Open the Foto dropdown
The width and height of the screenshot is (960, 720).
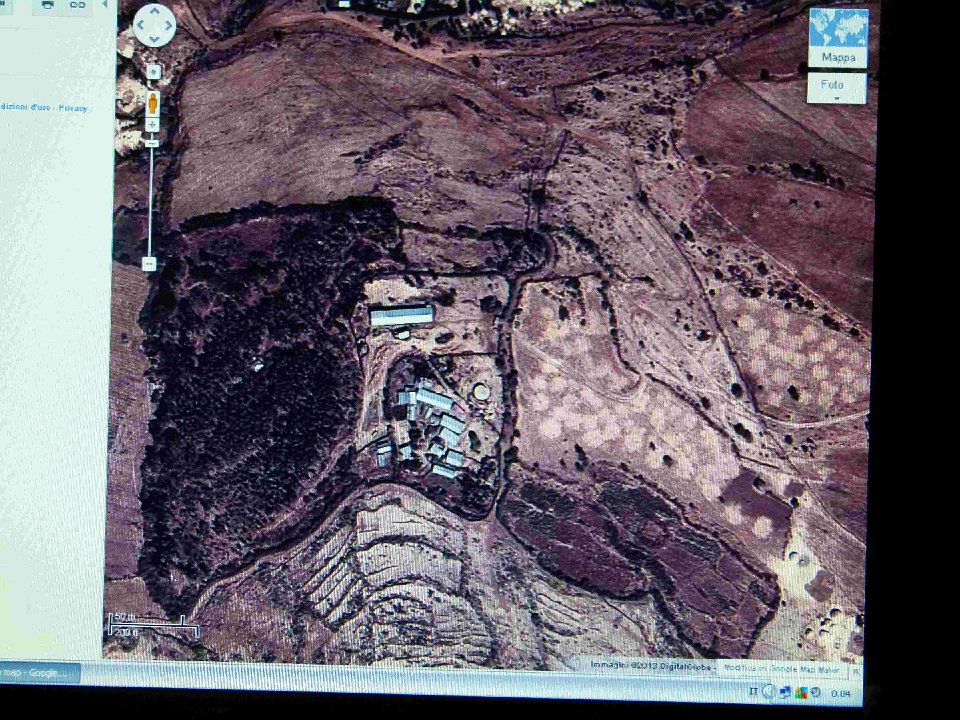coord(836,88)
